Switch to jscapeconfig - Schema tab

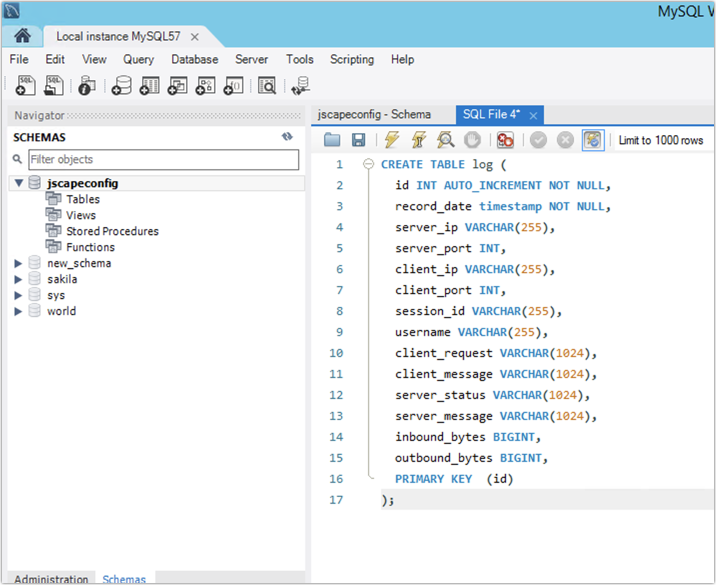click(373, 115)
